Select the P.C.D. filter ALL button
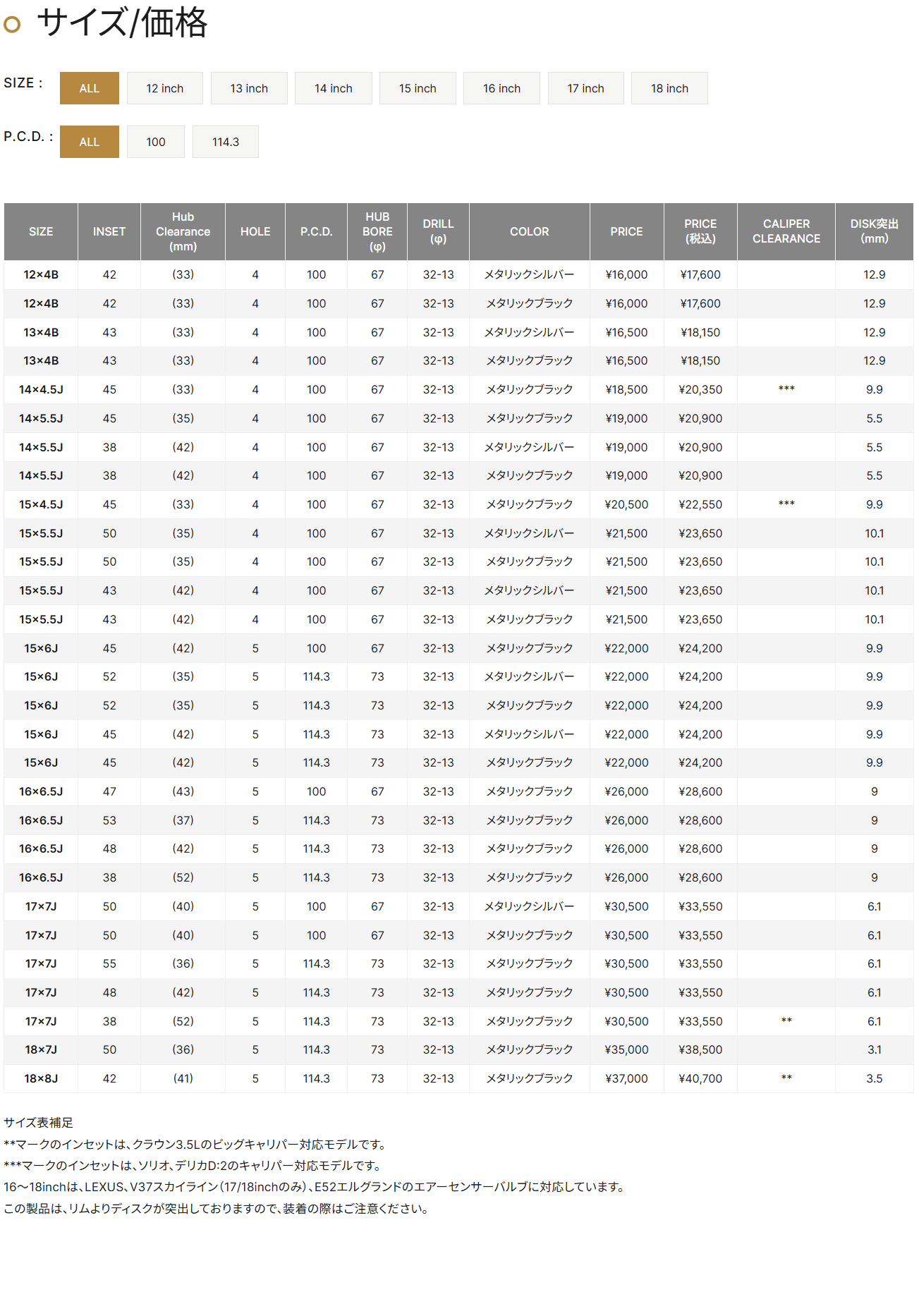 tap(89, 142)
